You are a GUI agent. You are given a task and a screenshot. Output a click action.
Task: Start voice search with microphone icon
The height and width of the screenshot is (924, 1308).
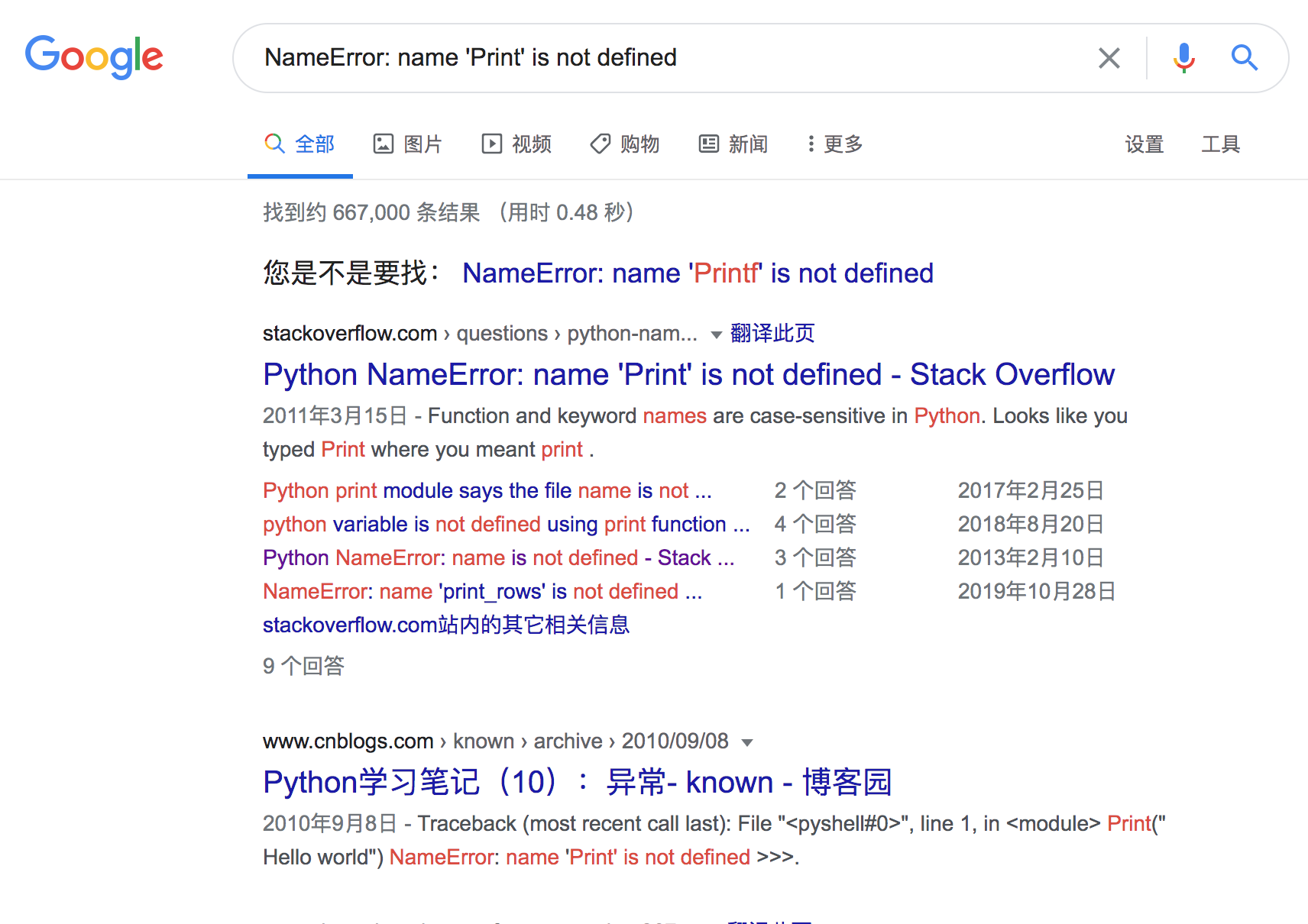point(1183,58)
